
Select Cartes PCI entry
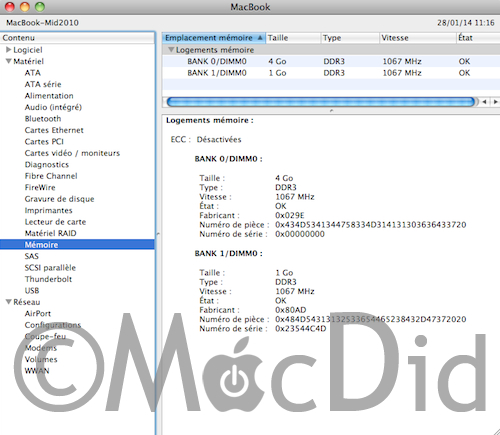point(44,142)
